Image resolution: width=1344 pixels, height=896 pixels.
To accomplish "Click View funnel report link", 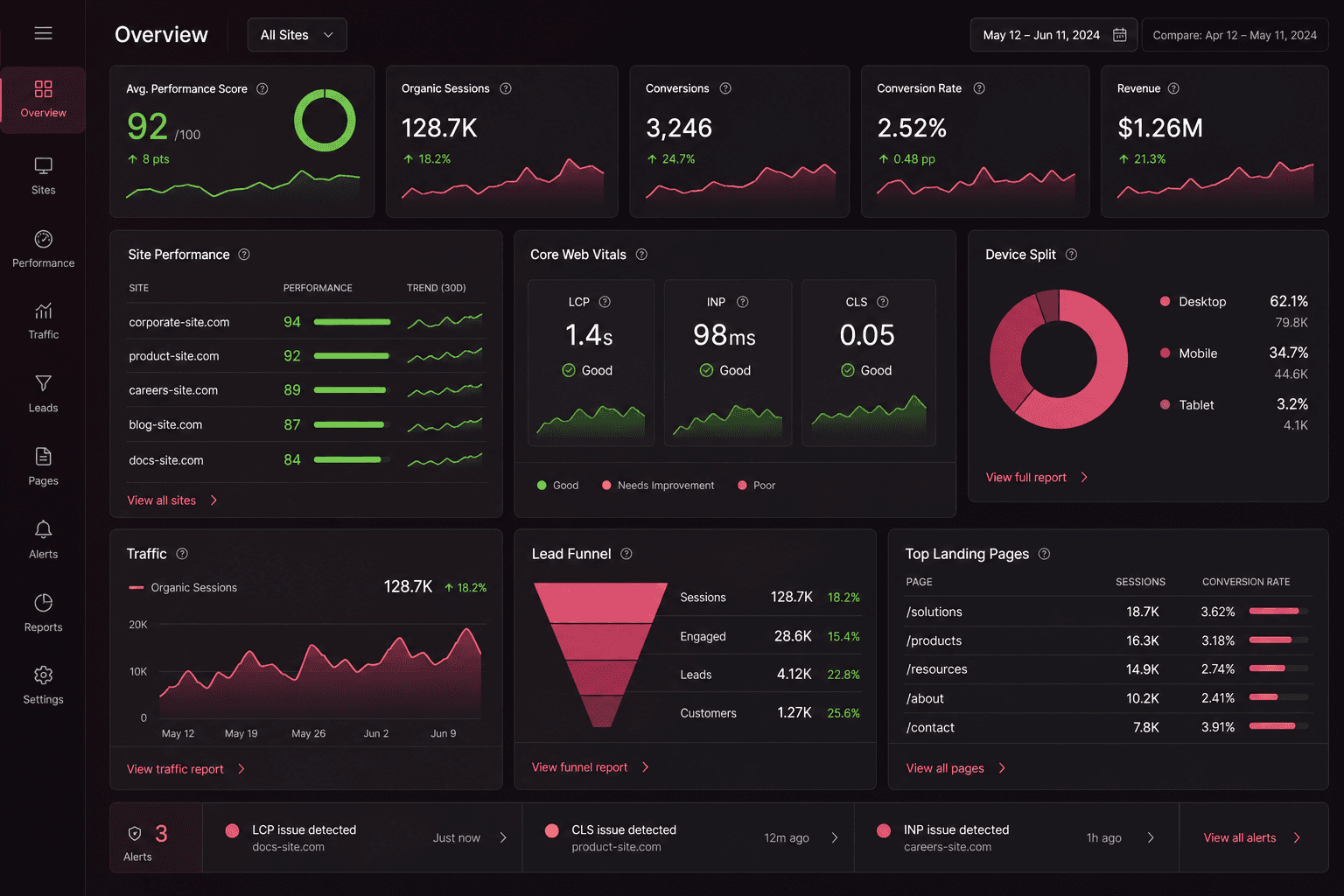I will (591, 767).
